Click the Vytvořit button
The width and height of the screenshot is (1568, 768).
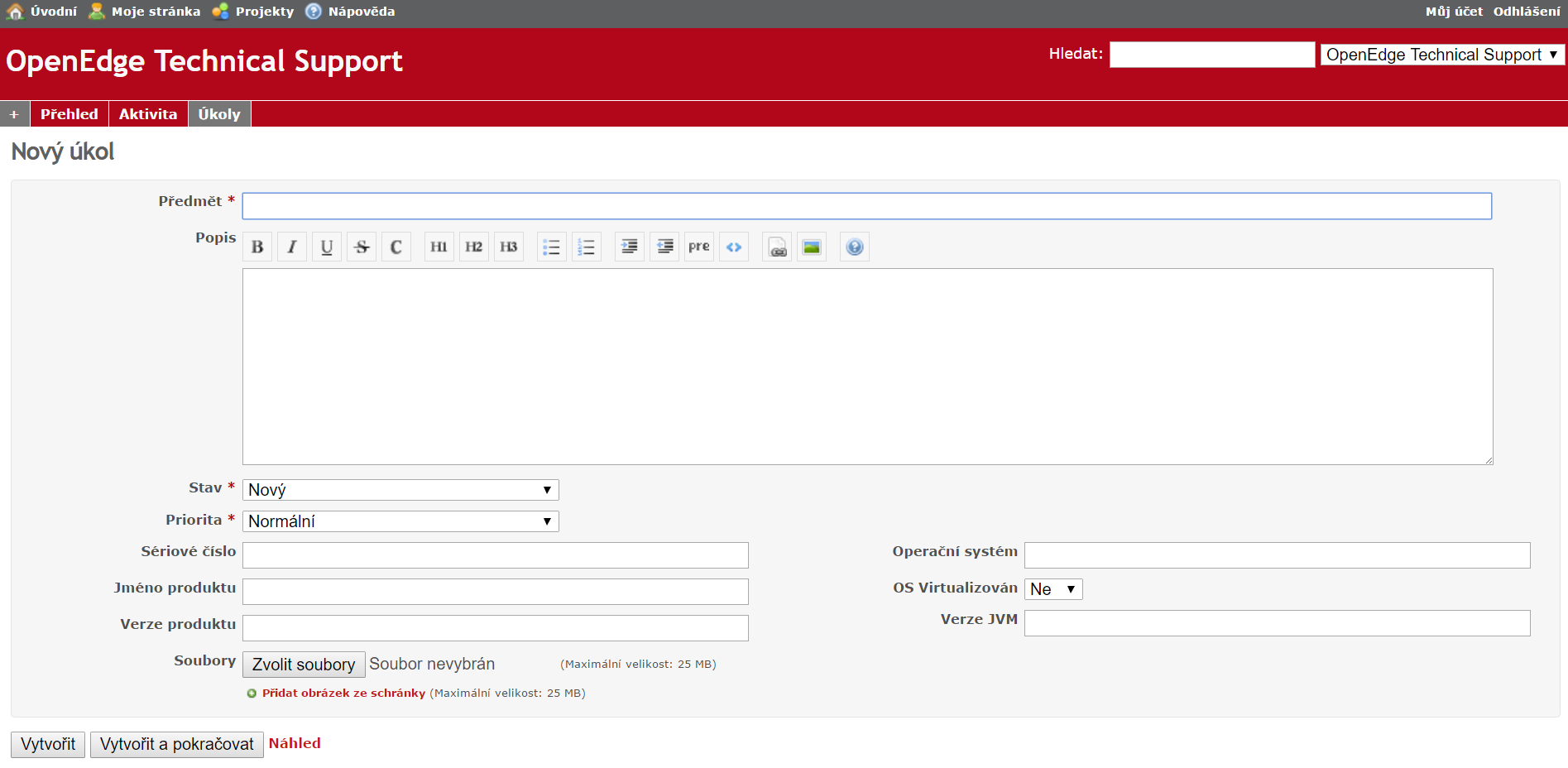click(x=48, y=744)
